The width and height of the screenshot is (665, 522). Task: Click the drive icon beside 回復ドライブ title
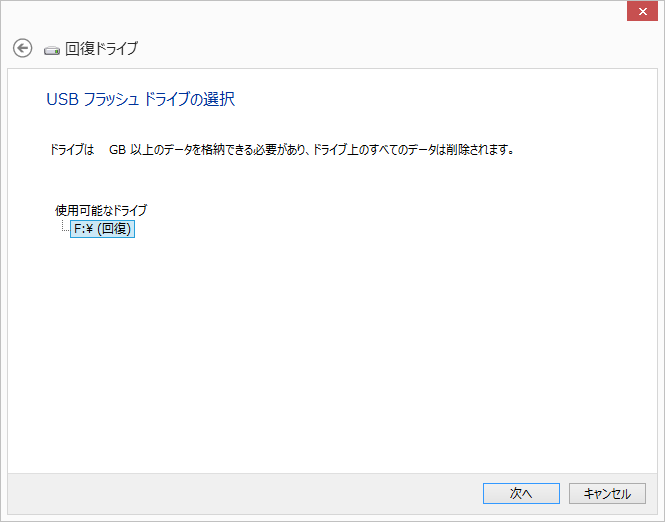click(x=52, y=51)
